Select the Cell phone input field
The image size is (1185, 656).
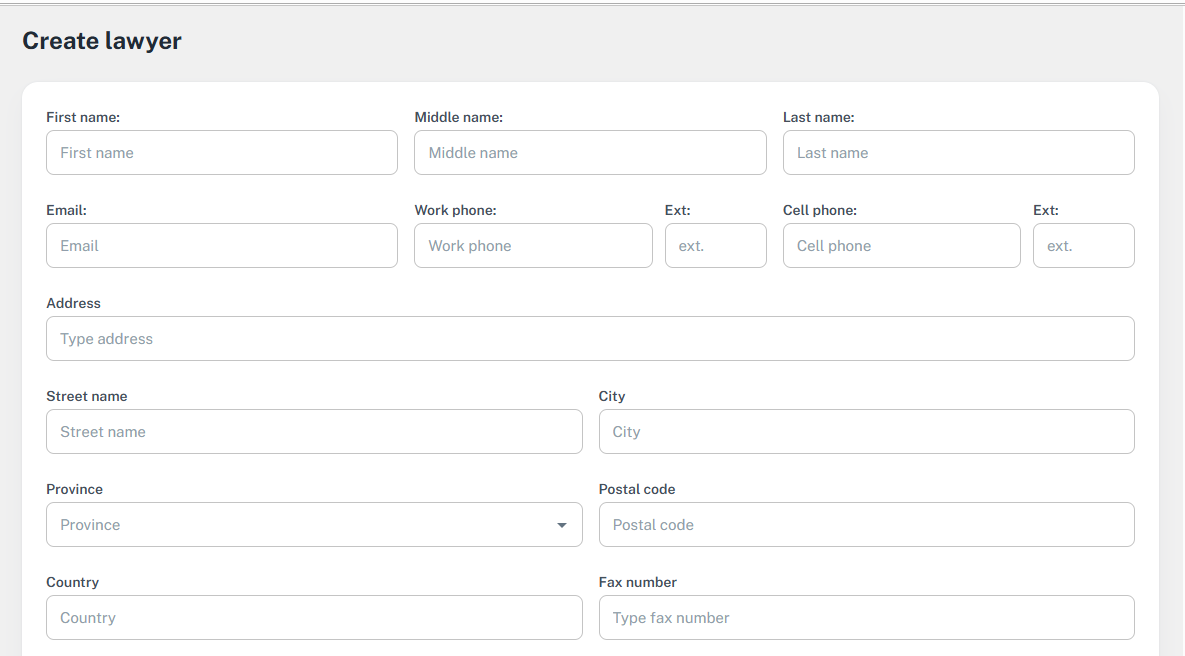pos(901,246)
